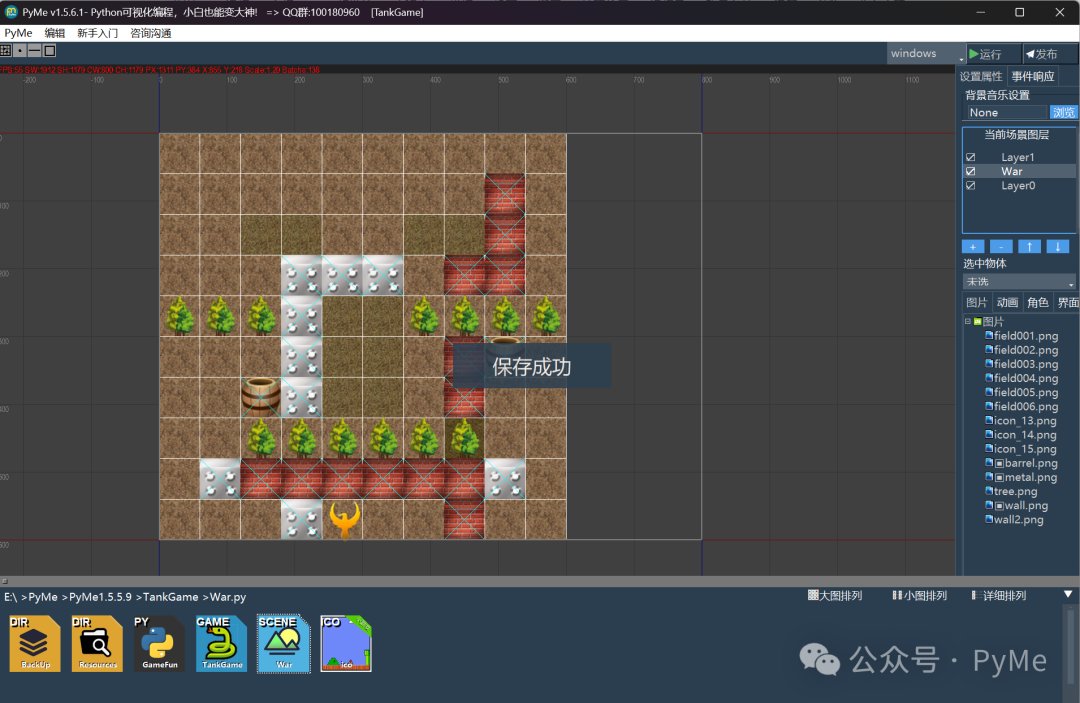Open the Resources directory icon
Viewport: 1080px width, 703px height.
coord(97,643)
